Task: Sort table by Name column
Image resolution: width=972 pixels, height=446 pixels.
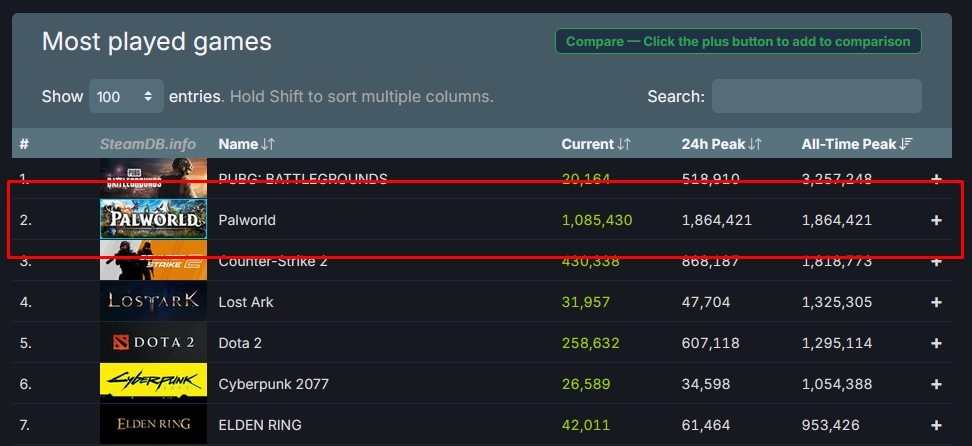Action: coord(246,144)
